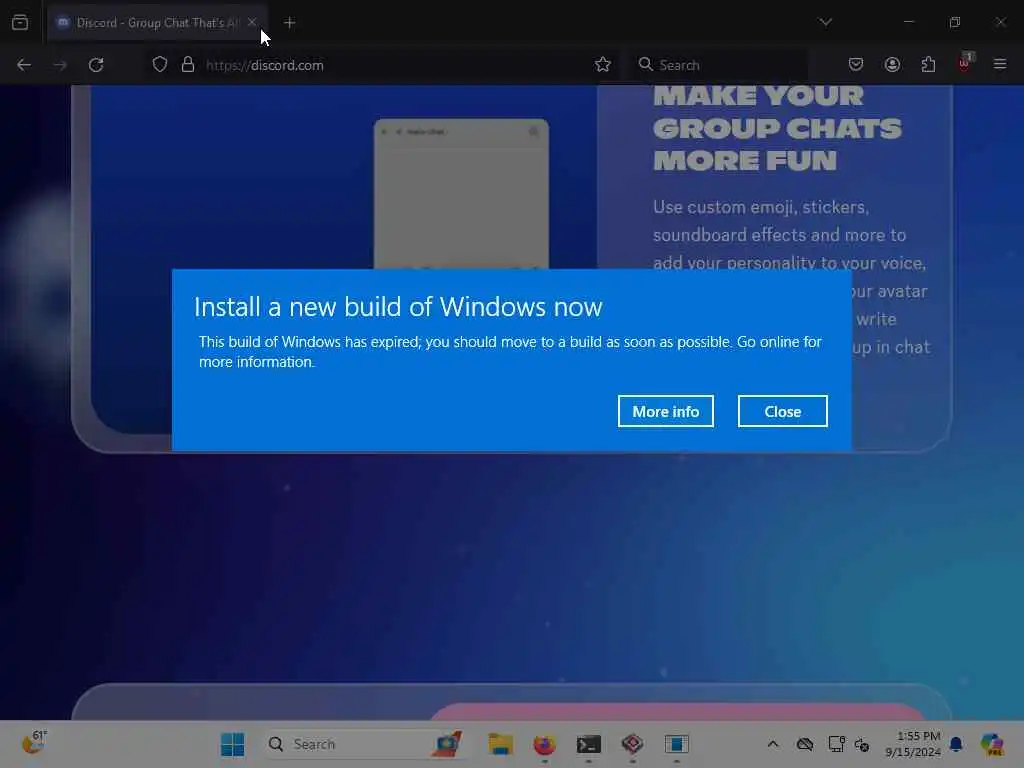Open the list all tabs dropdown
This screenshot has height=768, width=1024.
click(825, 22)
